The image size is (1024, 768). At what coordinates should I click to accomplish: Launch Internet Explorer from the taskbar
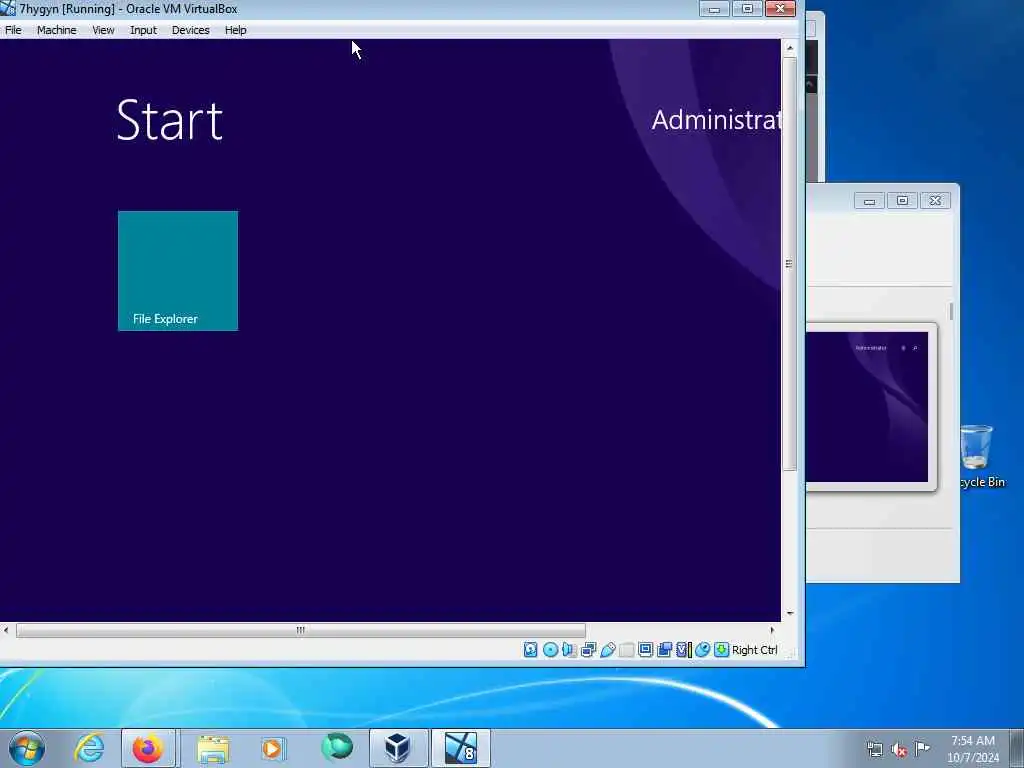[89, 748]
